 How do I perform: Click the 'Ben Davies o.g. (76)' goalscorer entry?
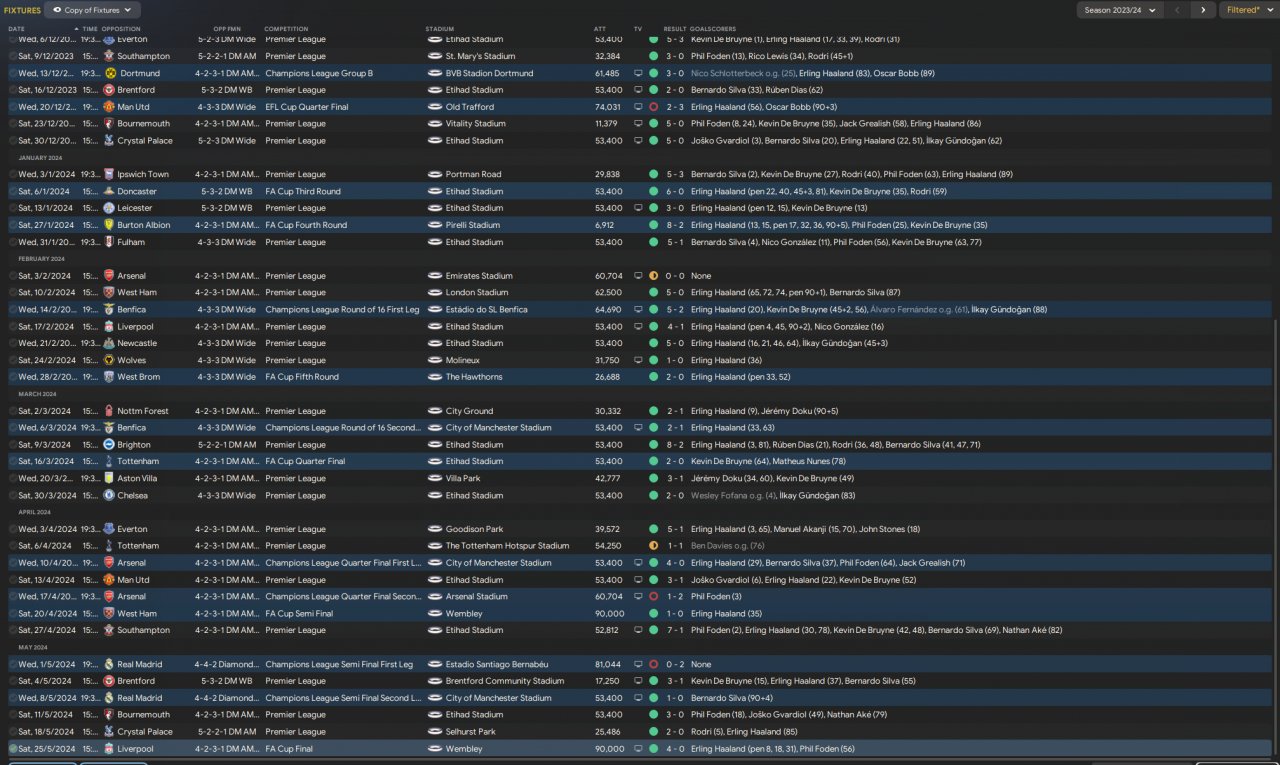pyautogui.click(x=728, y=546)
